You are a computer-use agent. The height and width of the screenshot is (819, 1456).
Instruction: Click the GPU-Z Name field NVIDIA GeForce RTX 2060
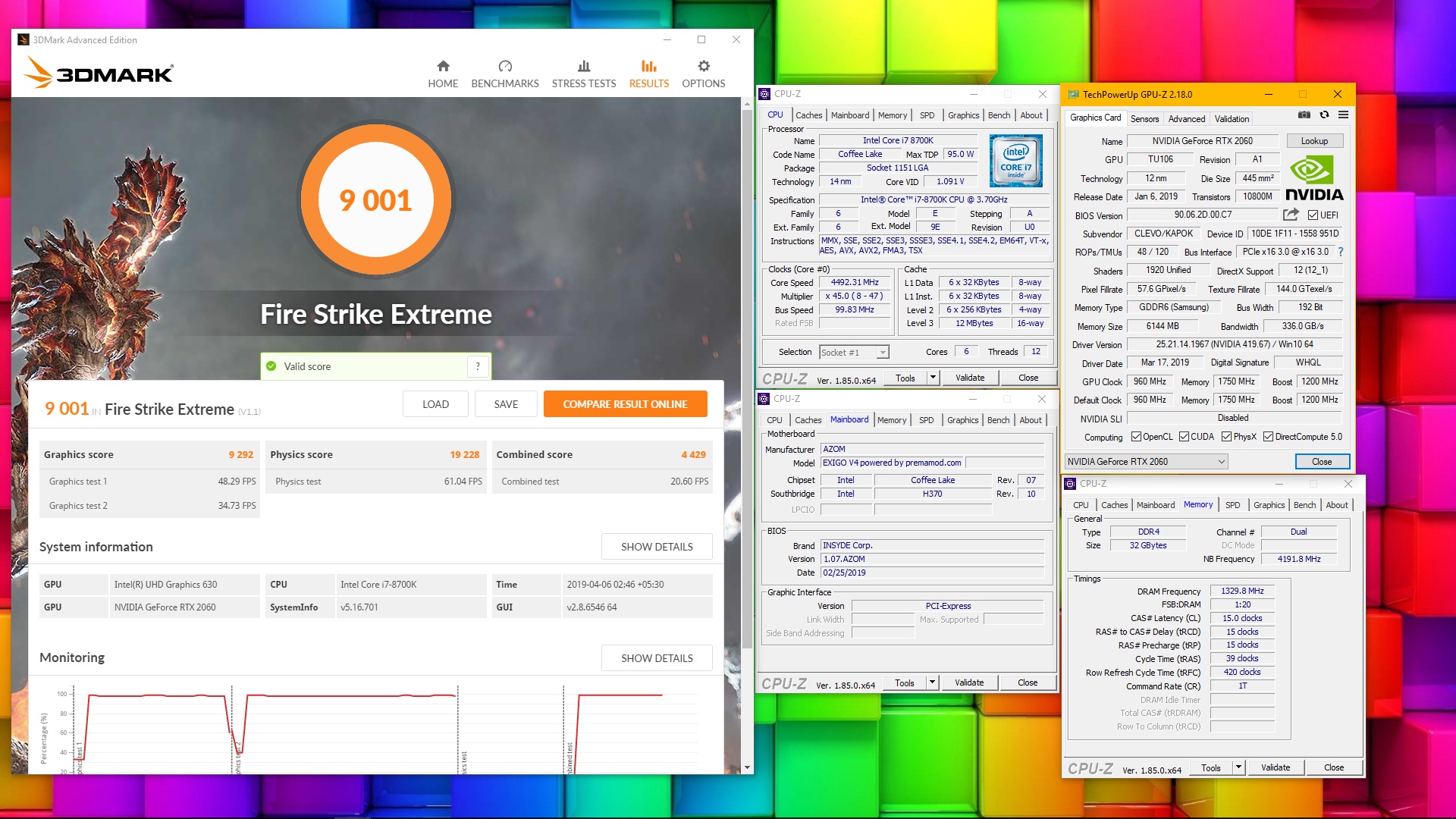click(x=1202, y=141)
